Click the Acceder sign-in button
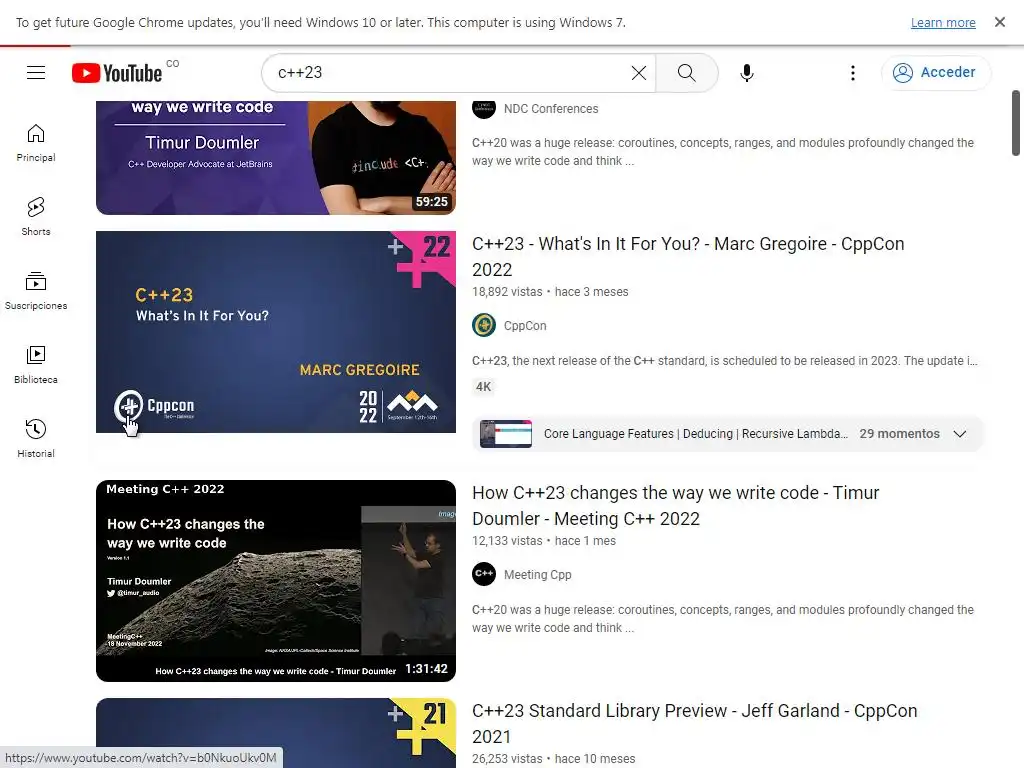 pos(935,72)
